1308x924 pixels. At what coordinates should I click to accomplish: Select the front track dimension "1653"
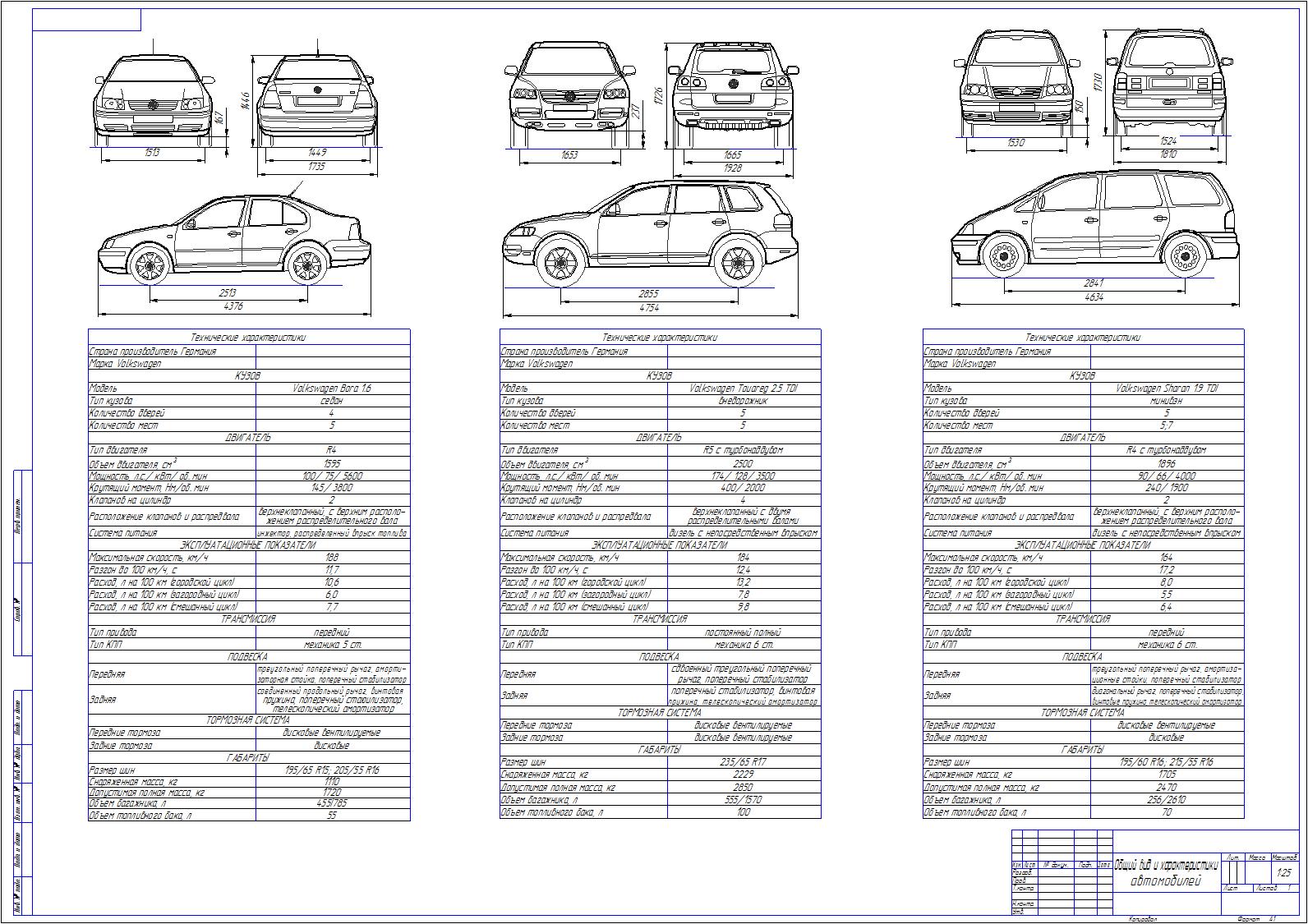click(x=569, y=154)
